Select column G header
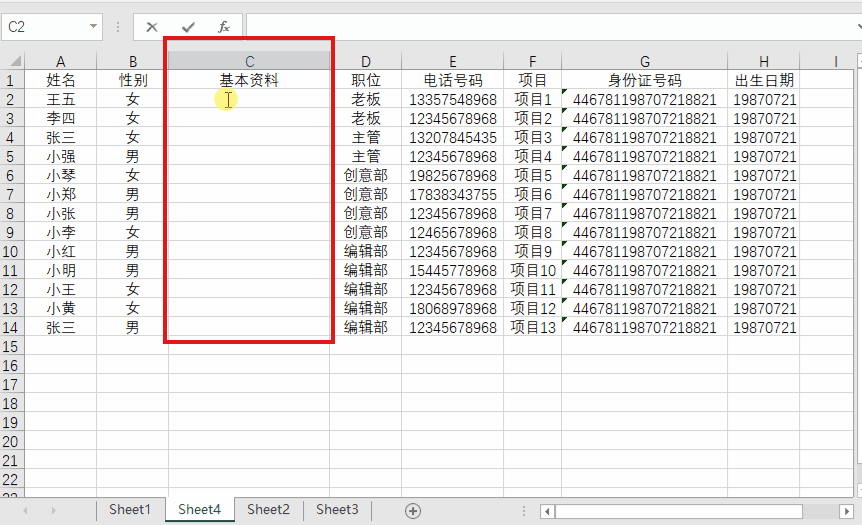Screen dimensions: 862x525 [x=644, y=61]
